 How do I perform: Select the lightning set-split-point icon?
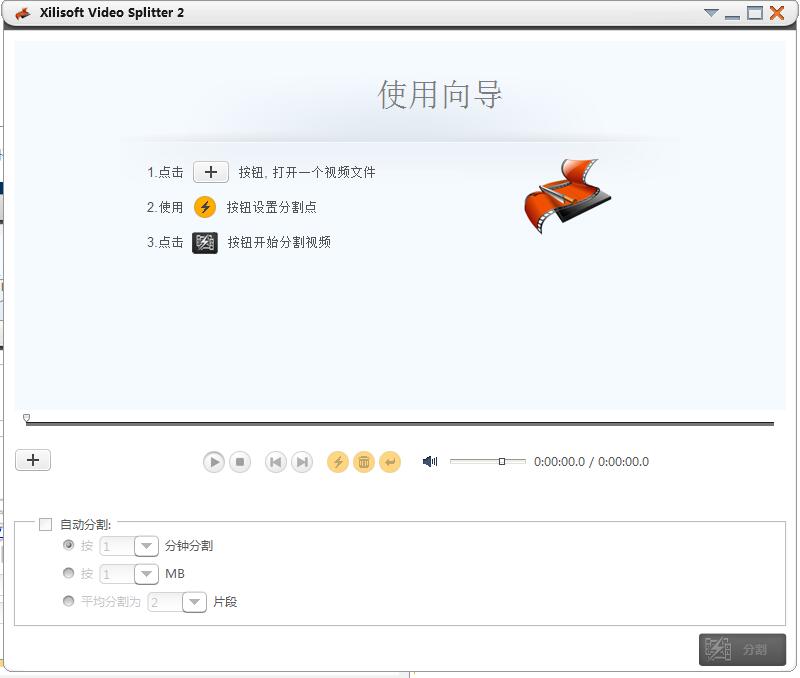click(338, 462)
